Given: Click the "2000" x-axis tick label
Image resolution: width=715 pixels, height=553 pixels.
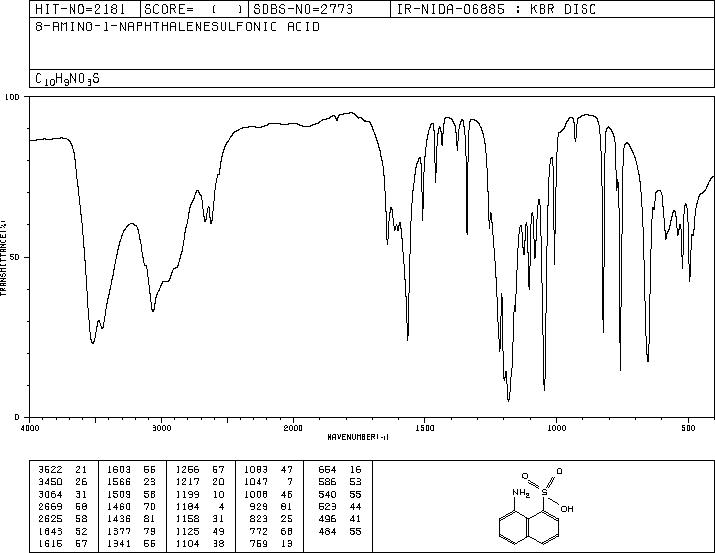Looking at the screenshot, I should tap(293, 428).
